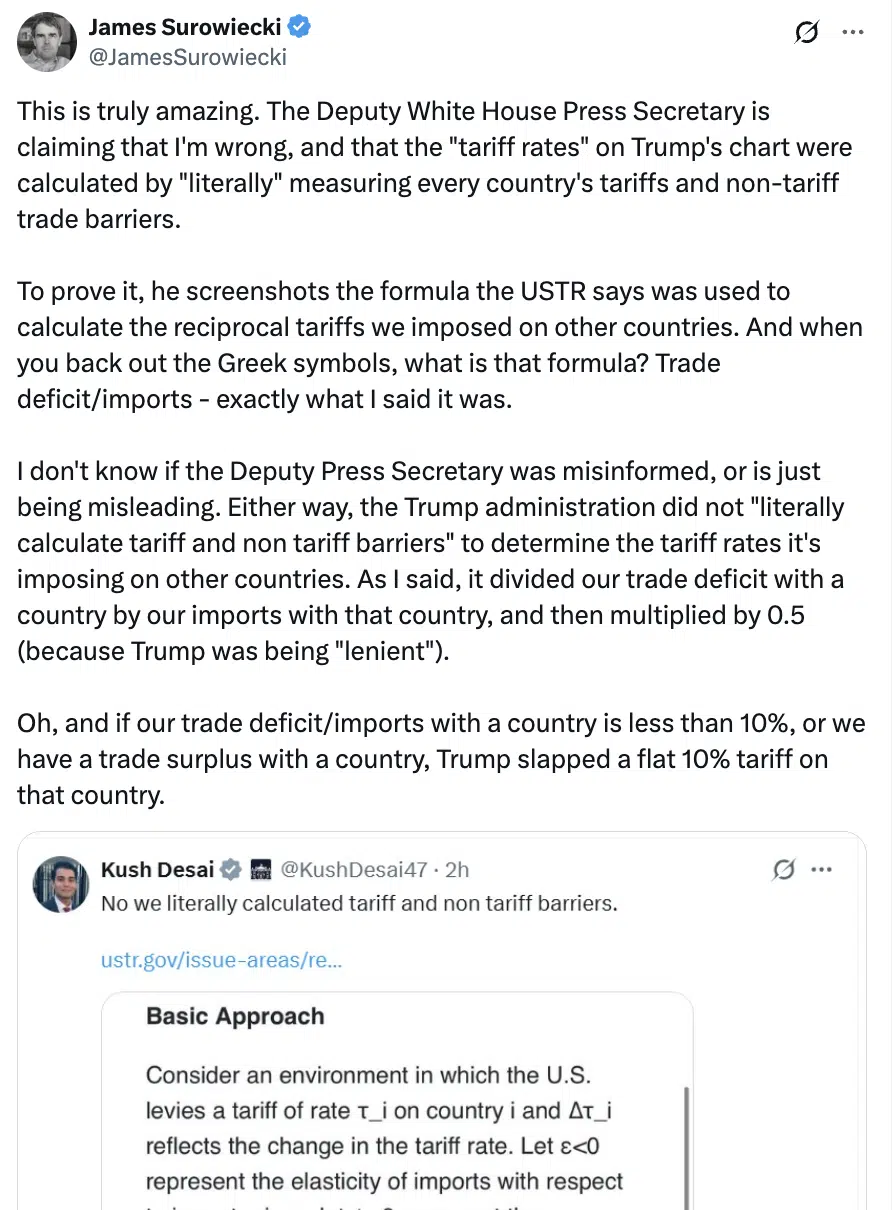Click the Grok icon in quoted tweet

click(784, 870)
